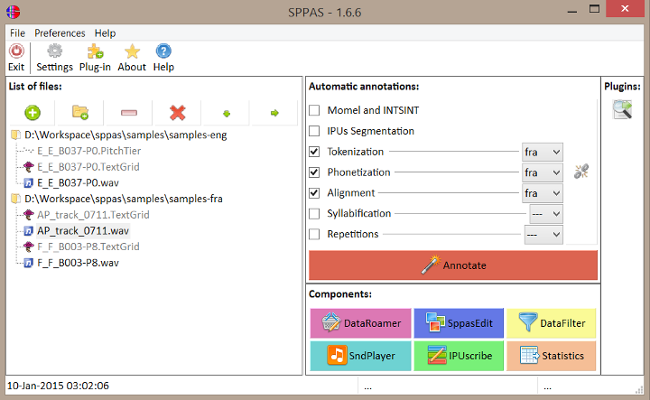The width and height of the screenshot is (650, 400).
Task: Check the IPUs Segmentation checkbox
Action: (x=315, y=131)
